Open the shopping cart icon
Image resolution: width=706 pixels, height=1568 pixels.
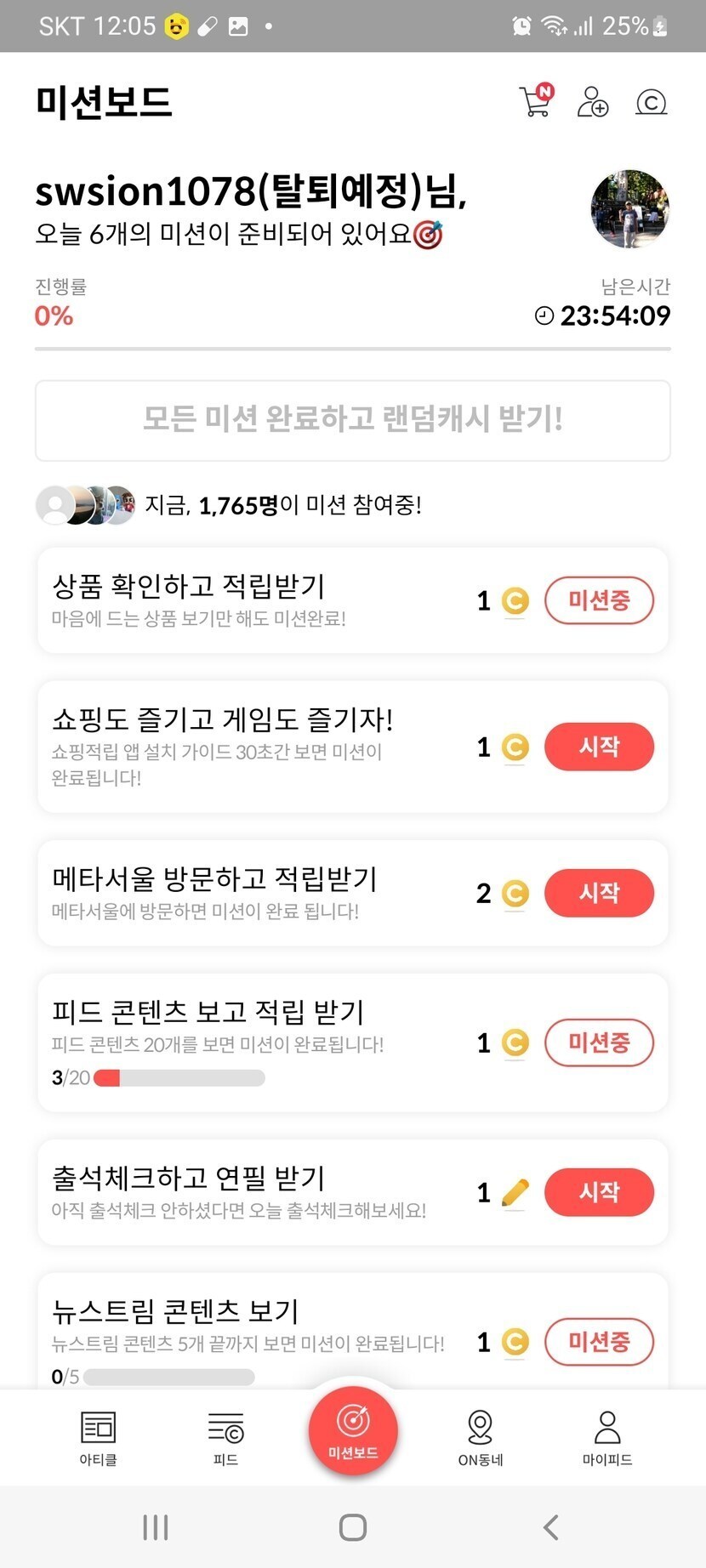535,101
